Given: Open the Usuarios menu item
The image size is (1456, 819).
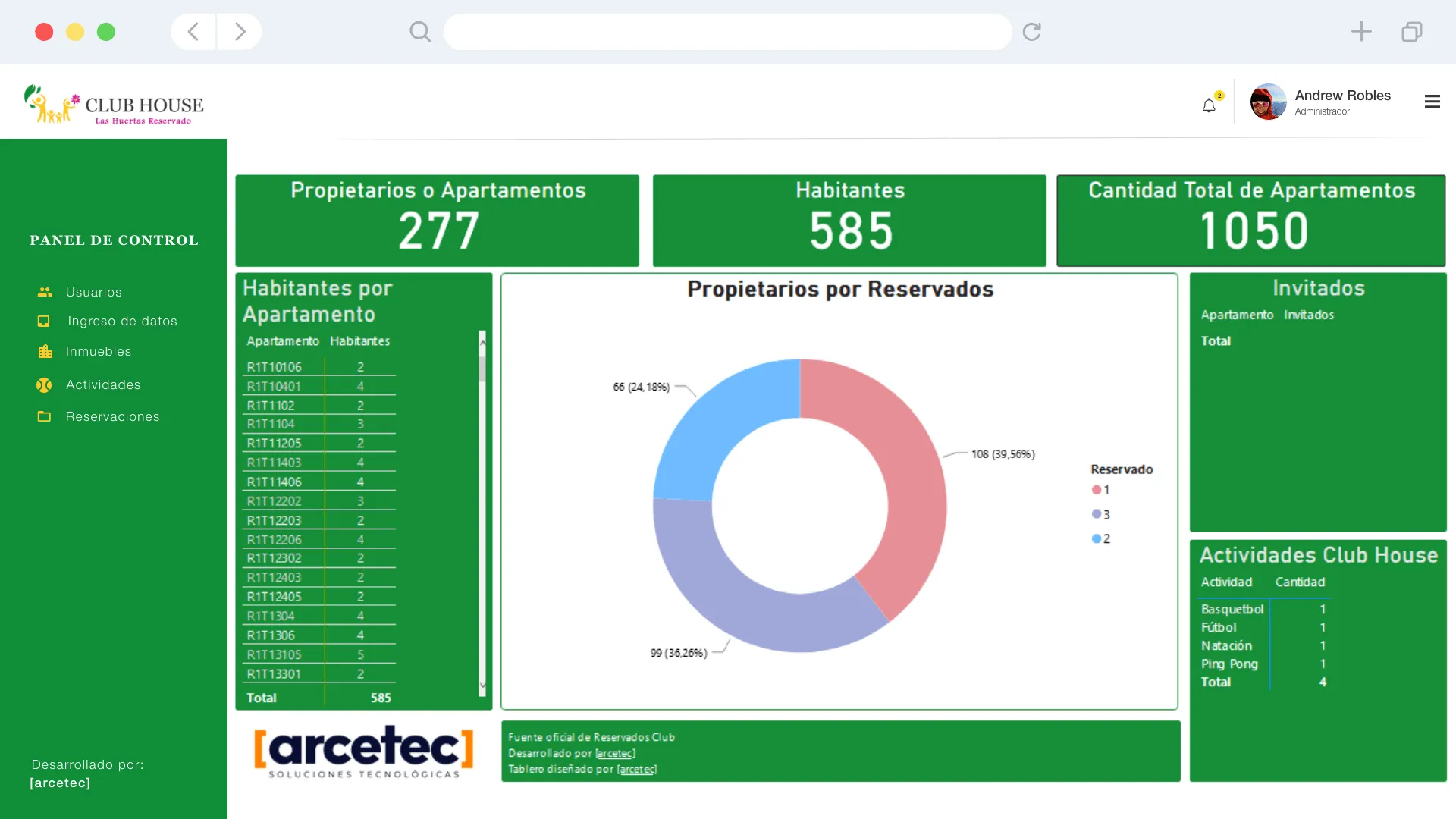Looking at the screenshot, I should coord(93,292).
